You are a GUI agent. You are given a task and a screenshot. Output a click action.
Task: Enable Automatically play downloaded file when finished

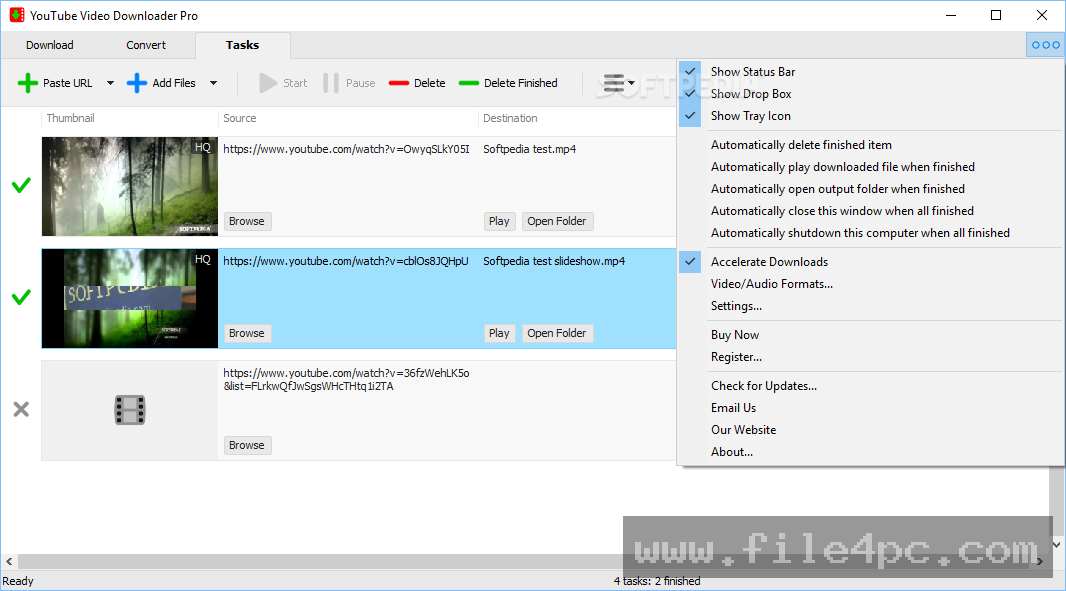coord(842,167)
